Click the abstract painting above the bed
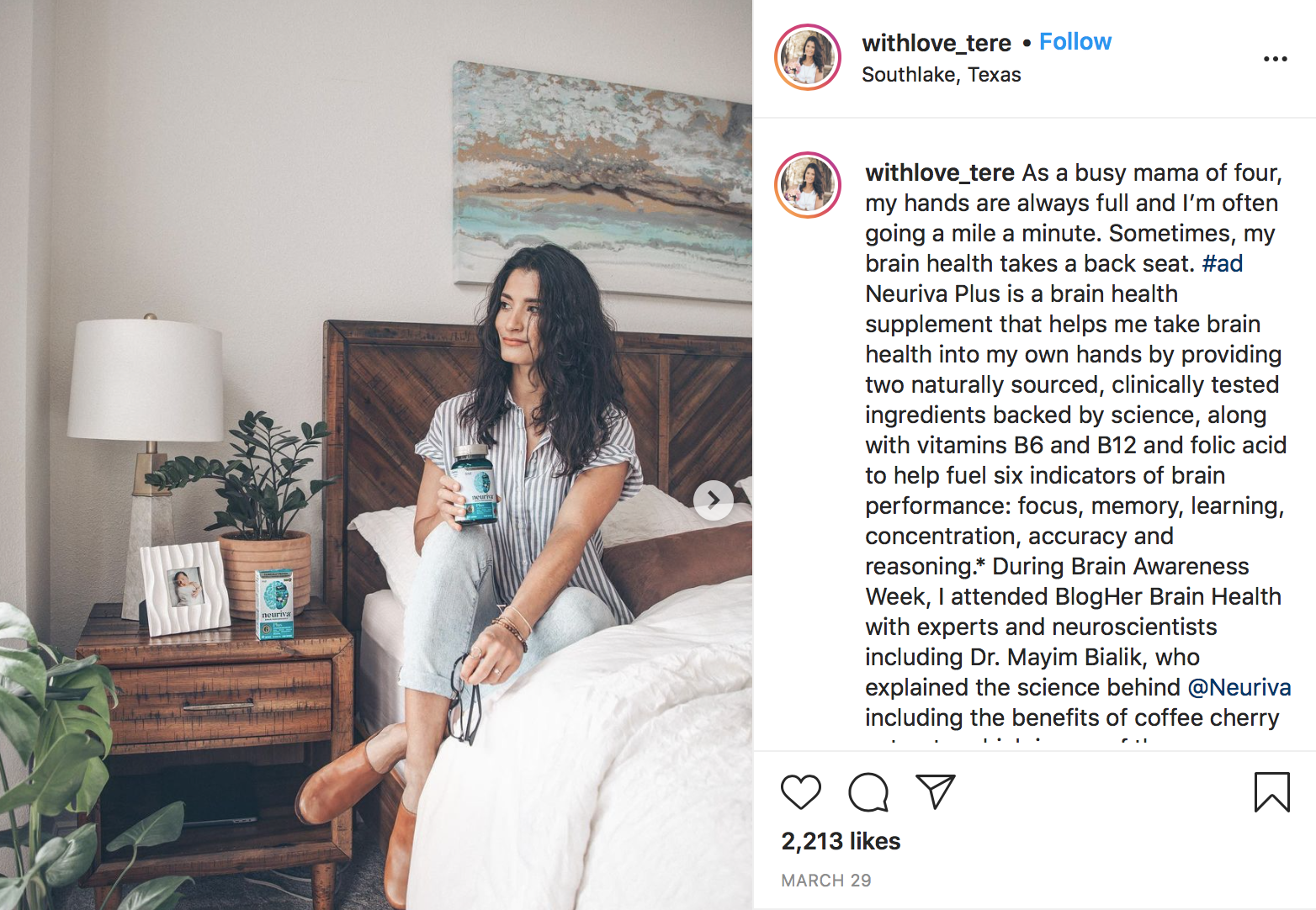Screen dimensions: 1316x910 602,182
